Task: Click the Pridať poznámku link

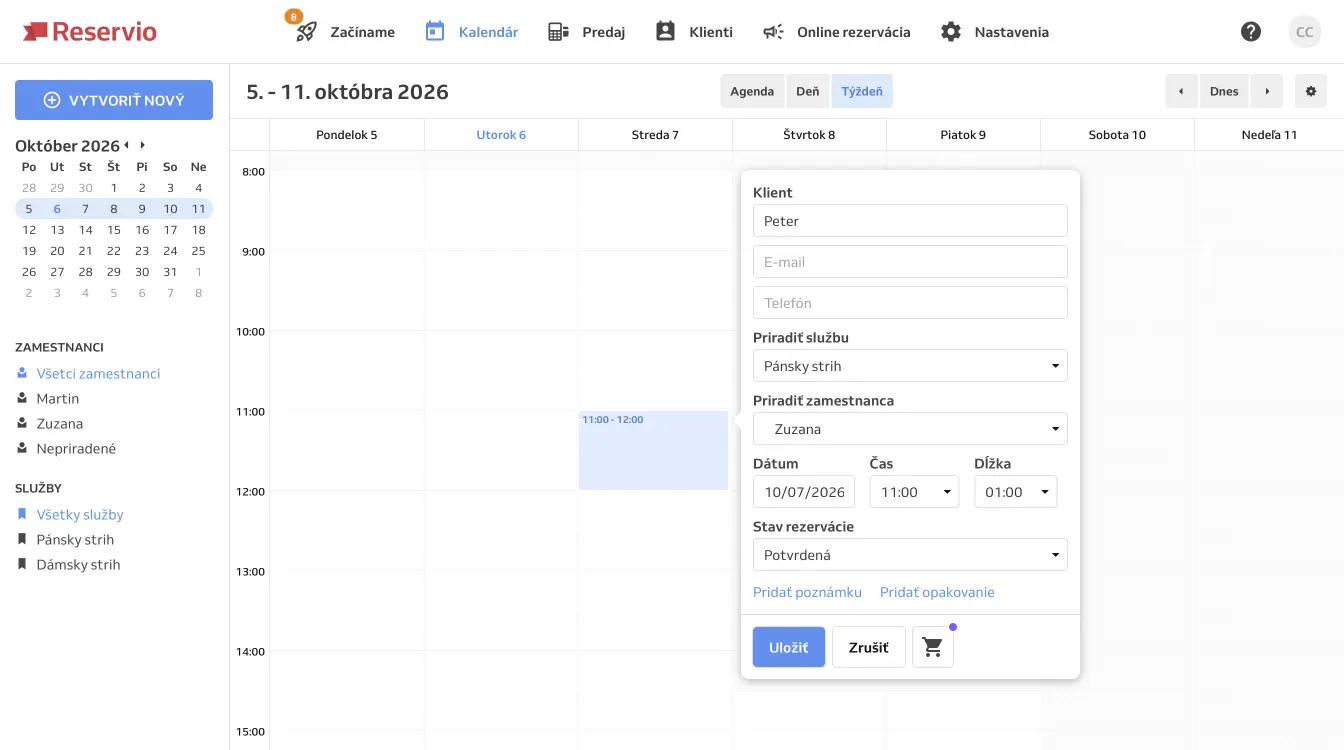Action: click(x=807, y=592)
